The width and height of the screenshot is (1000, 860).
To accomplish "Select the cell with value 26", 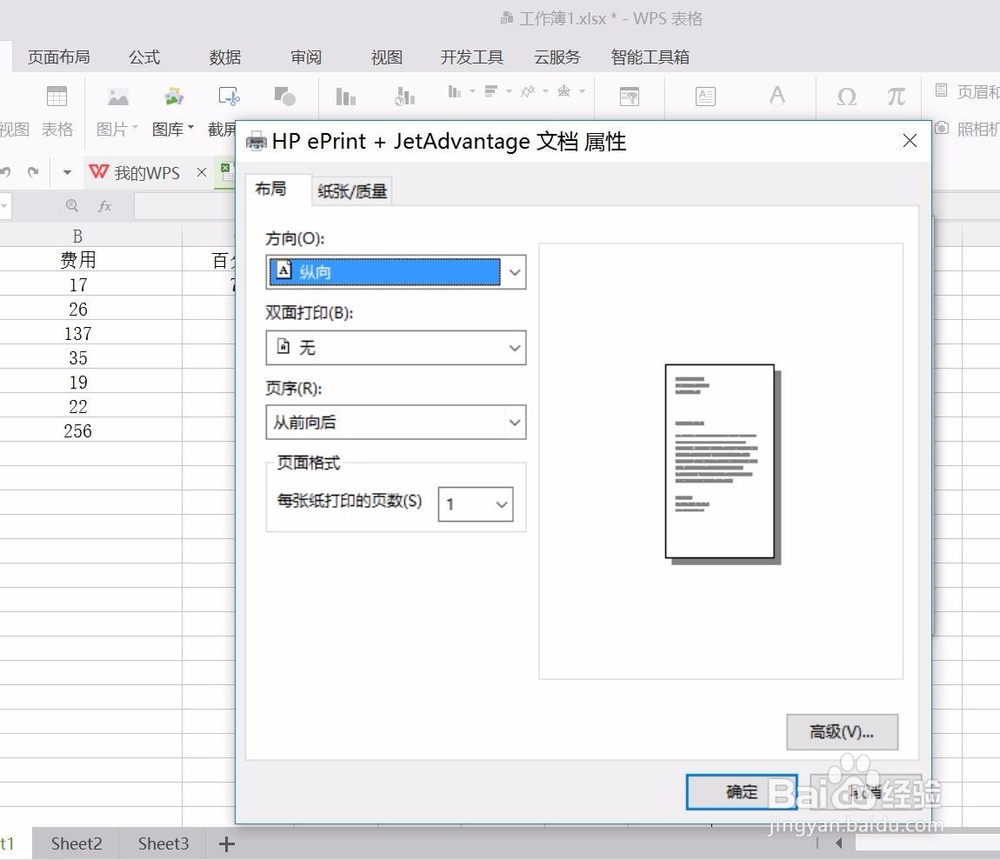I will point(78,309).
